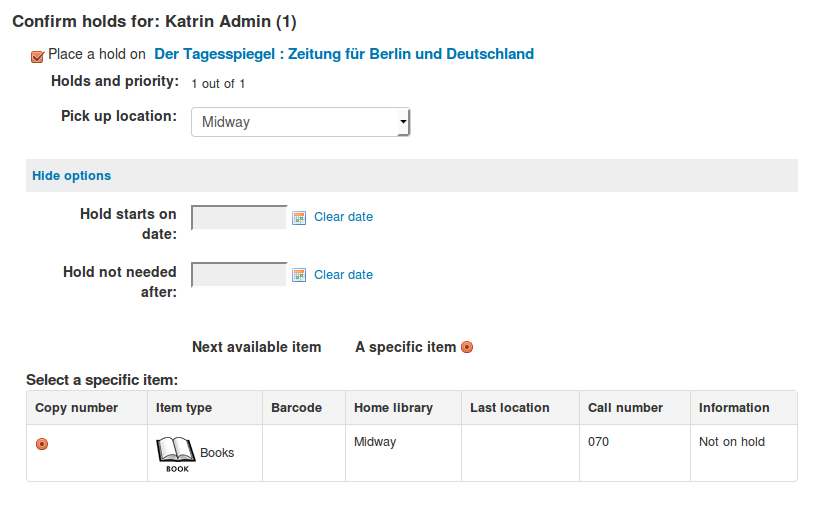Toggle the Place a hold on checkbox
The image size is (830, 507).
(x=38, y=56)
